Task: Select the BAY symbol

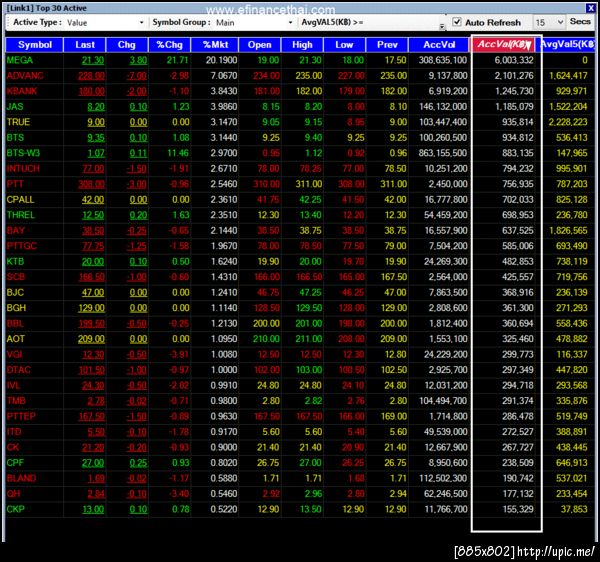Action: click(16, 231)
